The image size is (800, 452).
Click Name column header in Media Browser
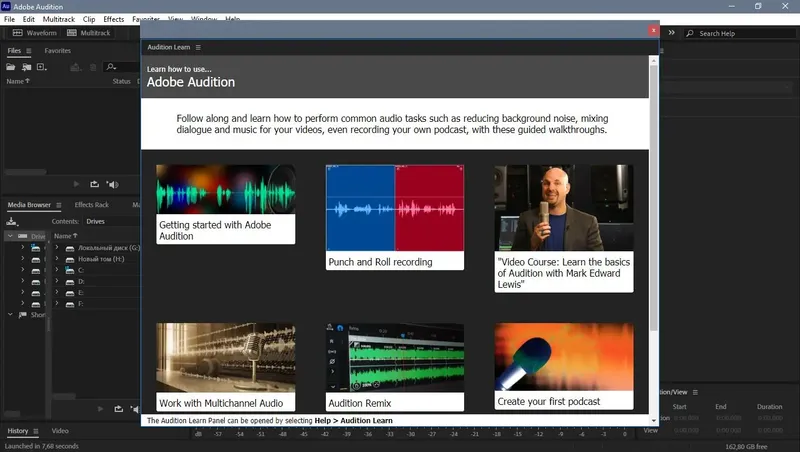[65, 236]
